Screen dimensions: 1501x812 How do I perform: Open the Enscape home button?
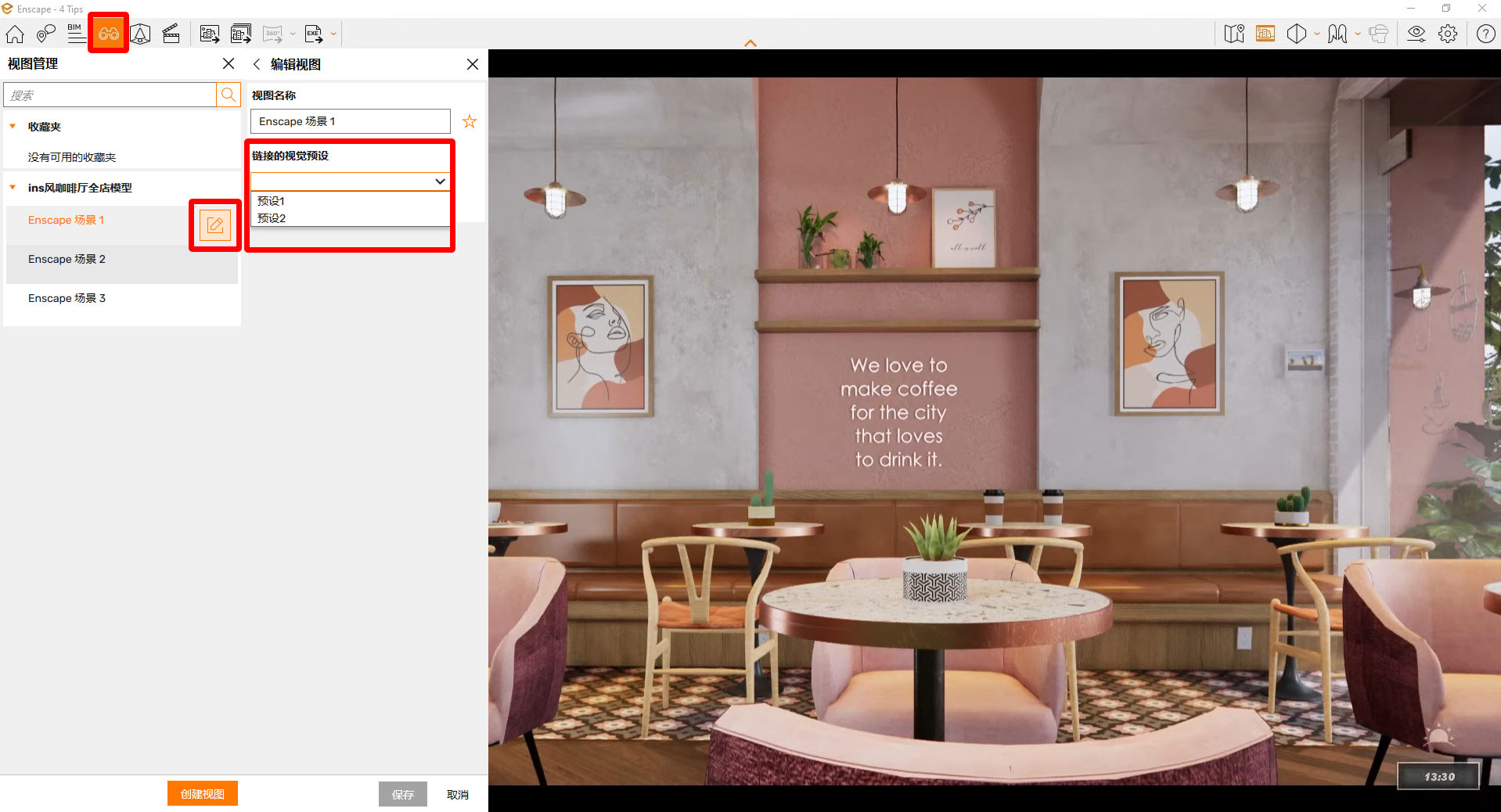coord(15,34)
